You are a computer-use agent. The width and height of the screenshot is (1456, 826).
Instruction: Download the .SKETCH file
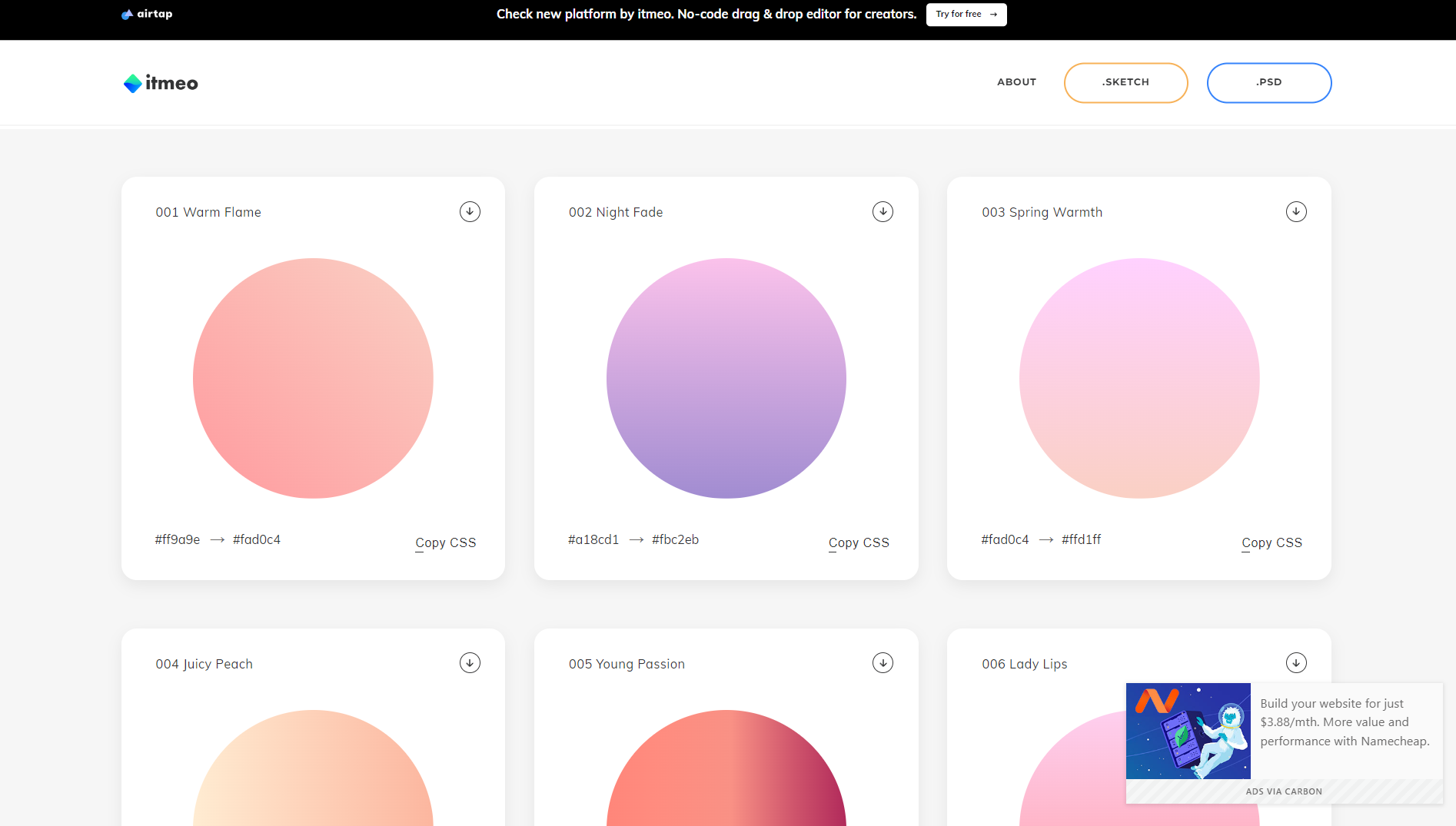click(x=1125, y=82)
